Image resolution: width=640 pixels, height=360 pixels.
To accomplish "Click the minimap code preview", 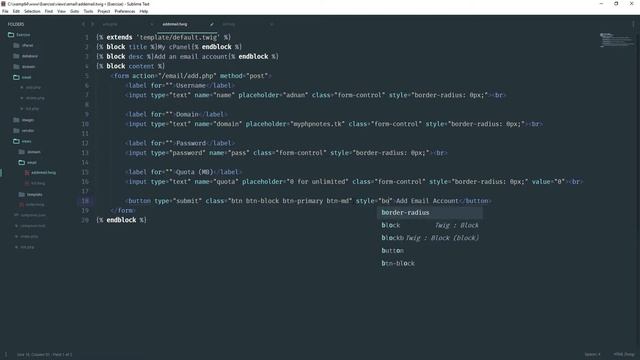I will [x=617, y=40].
